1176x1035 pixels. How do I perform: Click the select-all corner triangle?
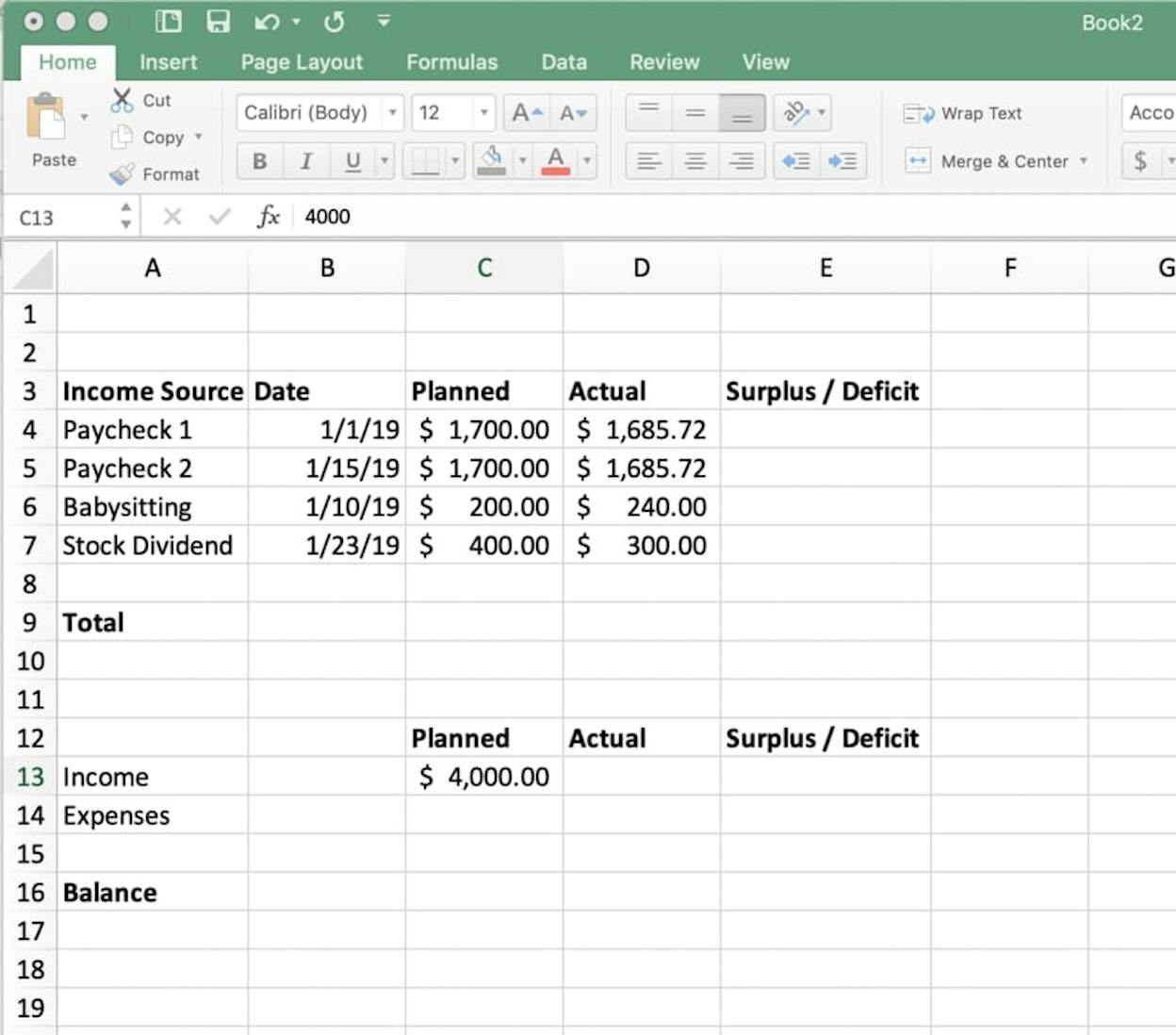(31, 268)
